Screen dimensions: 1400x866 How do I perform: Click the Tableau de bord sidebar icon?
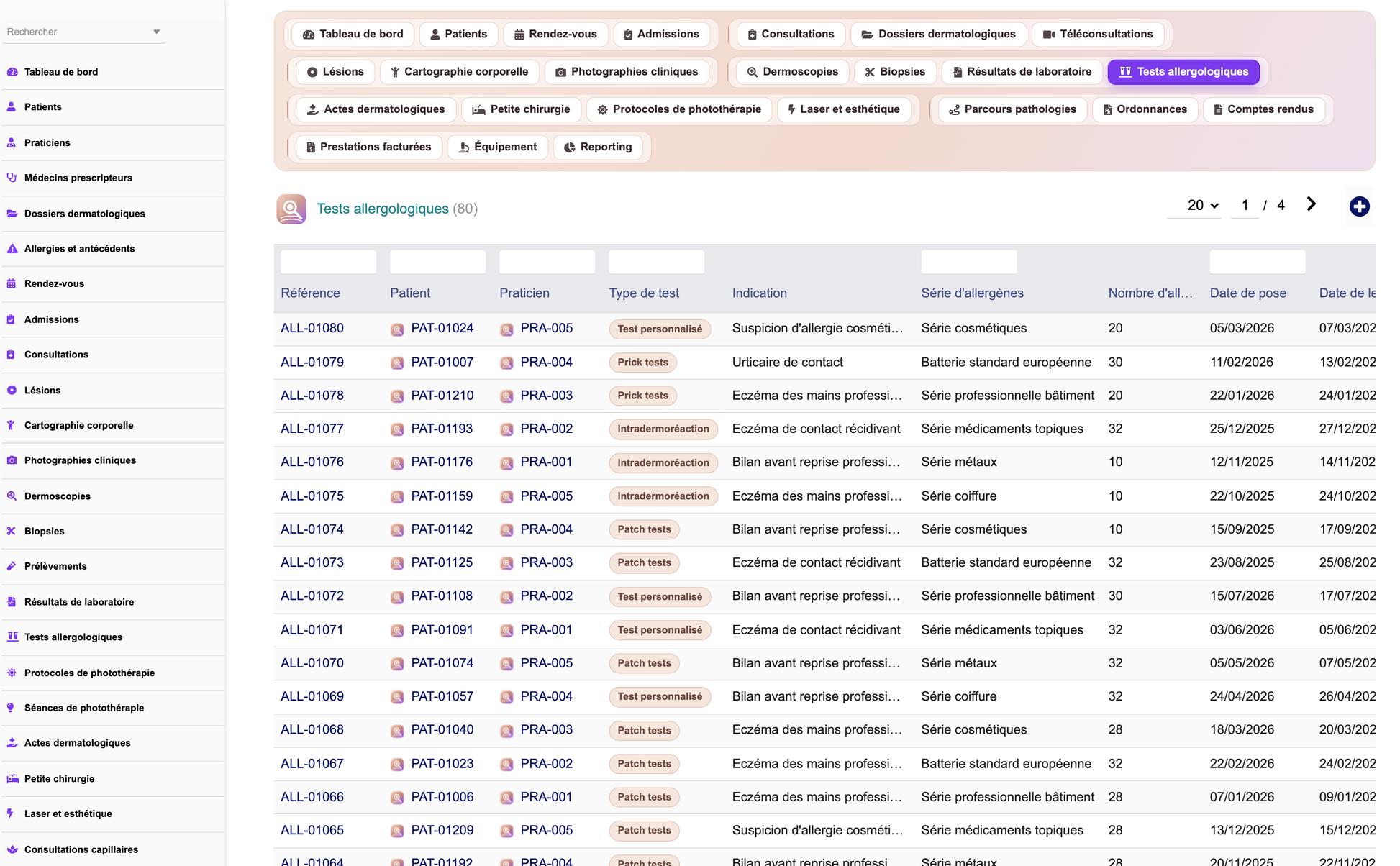point(12,72)
